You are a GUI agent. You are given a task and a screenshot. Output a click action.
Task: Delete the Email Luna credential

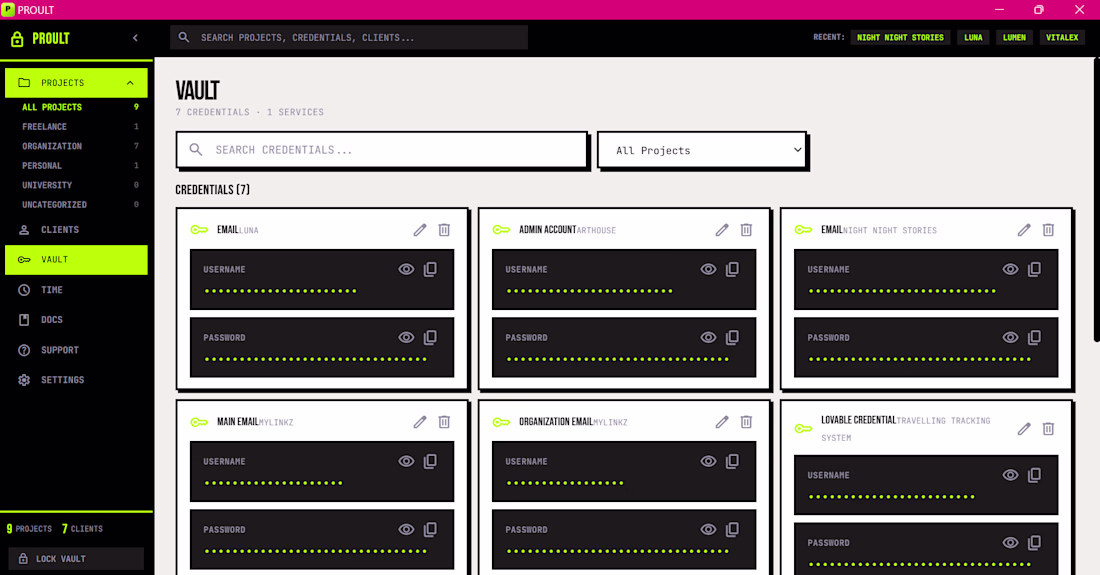tap(444, 230)
